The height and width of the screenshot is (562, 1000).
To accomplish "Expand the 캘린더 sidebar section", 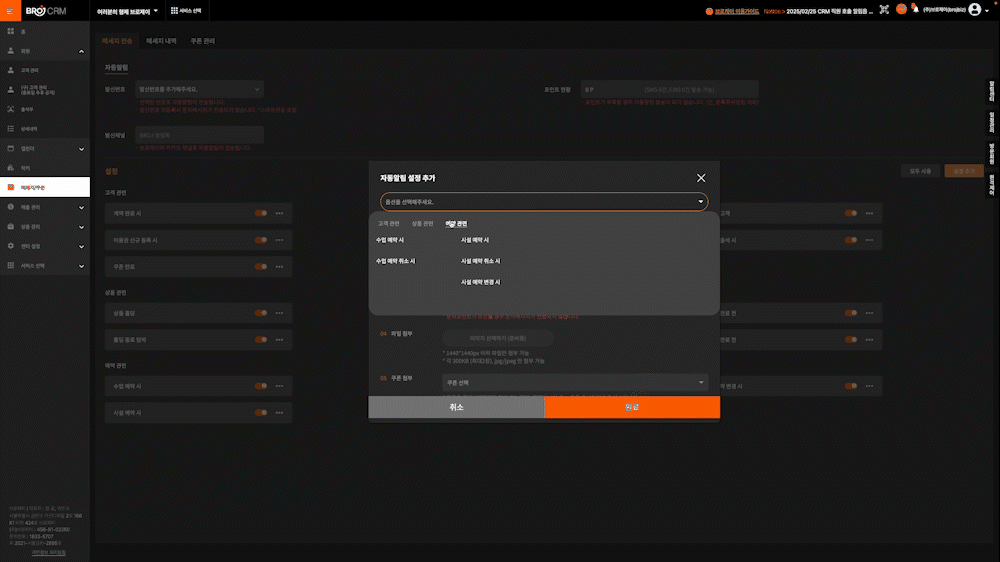I will 81,149.
